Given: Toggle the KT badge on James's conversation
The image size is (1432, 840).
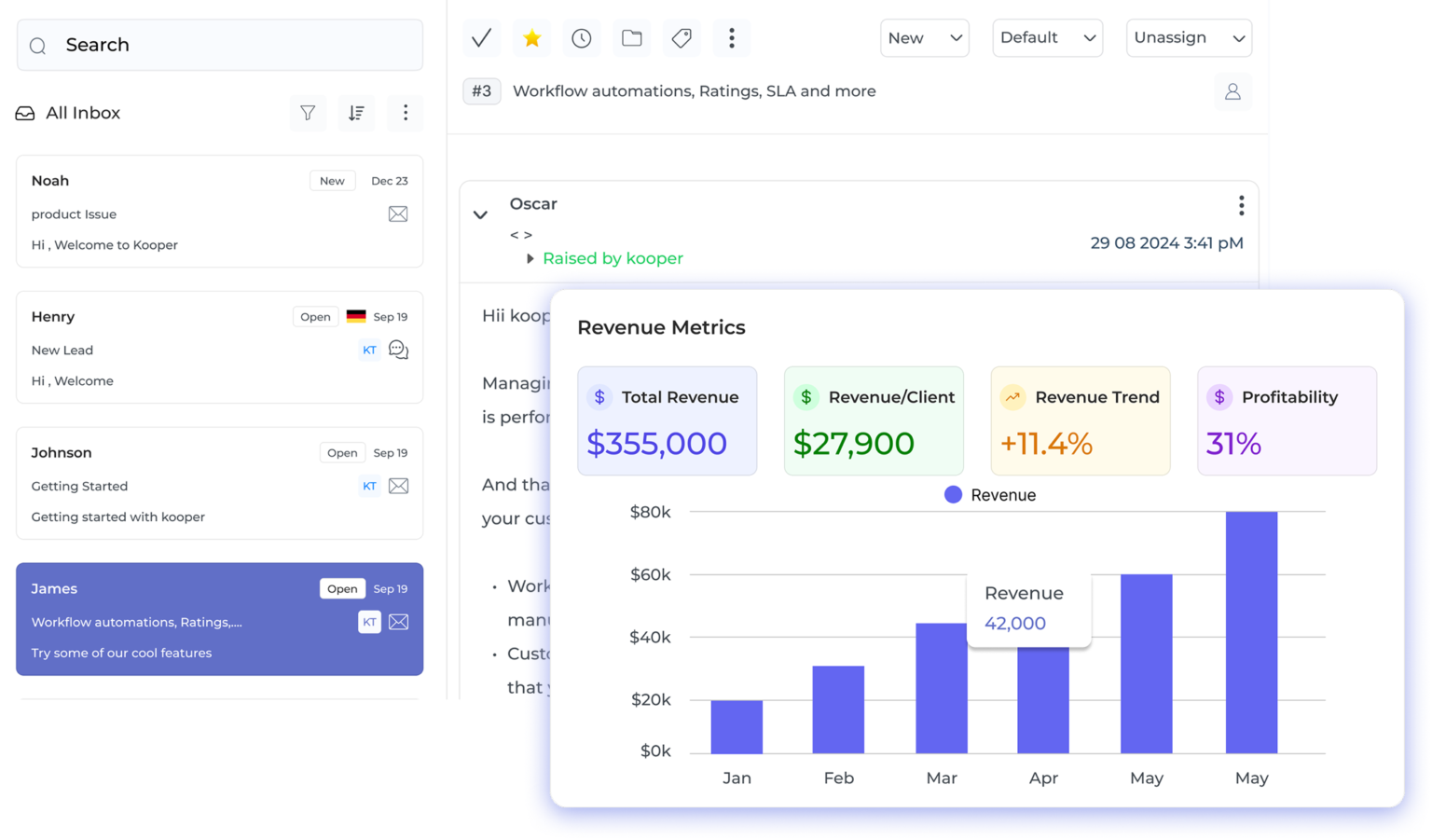Looking at the screenshot, I should pos(369,622).
